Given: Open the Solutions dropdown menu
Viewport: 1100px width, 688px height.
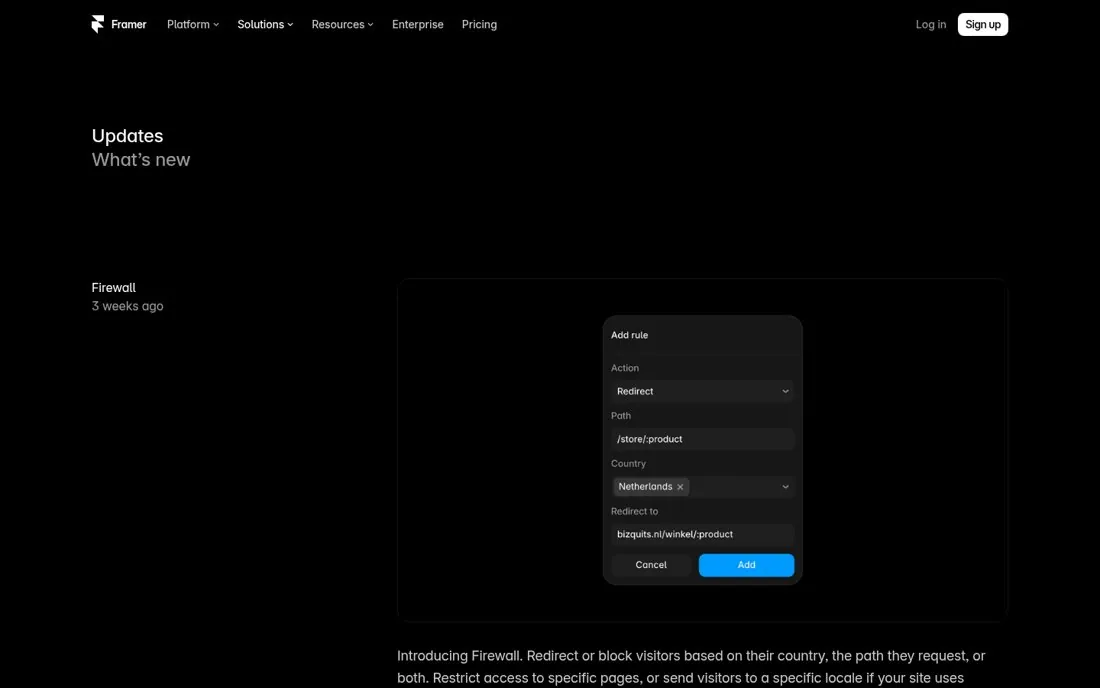Looking at the screenshot, I should pyautogui.click(x=265, y=25).
